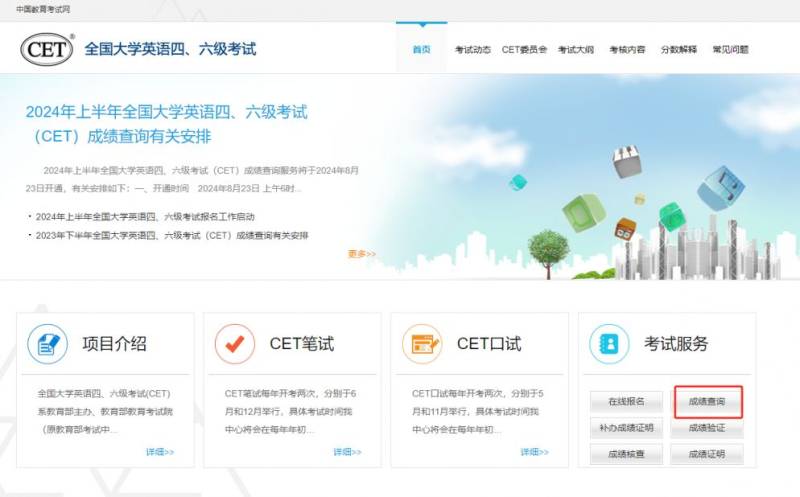
Task: Click the CET oval logo
Action: [x=46, y=49]
